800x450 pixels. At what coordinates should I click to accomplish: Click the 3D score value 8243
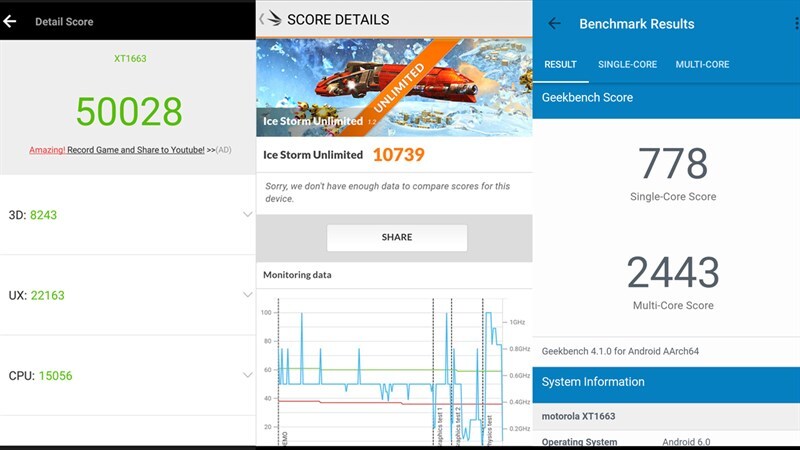click(x=43, y=215)
